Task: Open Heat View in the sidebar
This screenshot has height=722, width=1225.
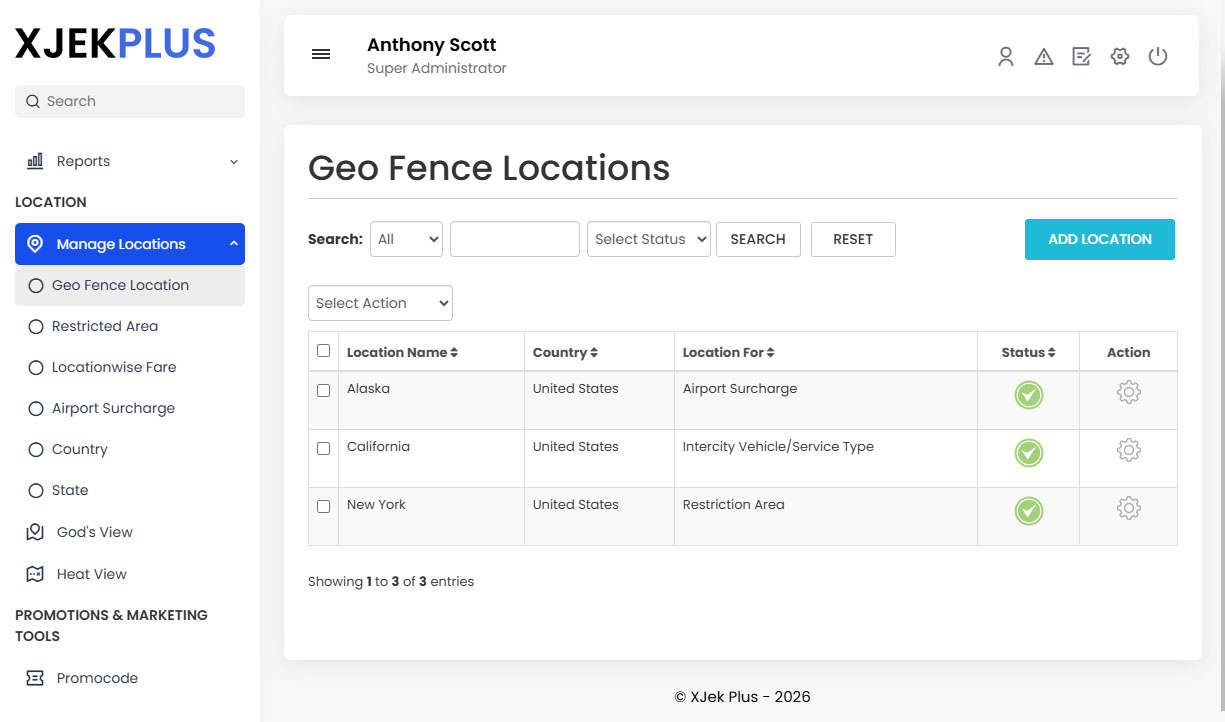Action: point(90,573)
